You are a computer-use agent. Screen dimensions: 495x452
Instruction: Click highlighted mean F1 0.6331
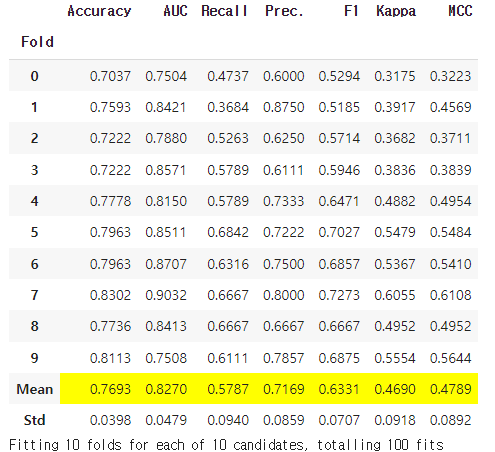[x=339, y=389]
